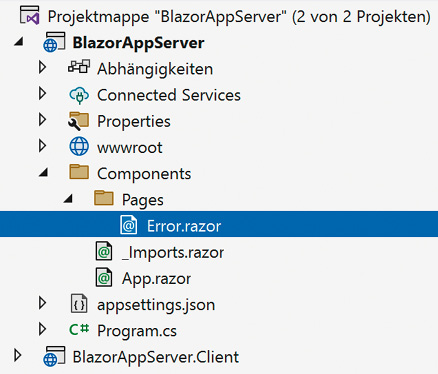
Task: Click the BlazorAppServer.Client project icon
Action: pyautogui.click(x=54, y=356)
